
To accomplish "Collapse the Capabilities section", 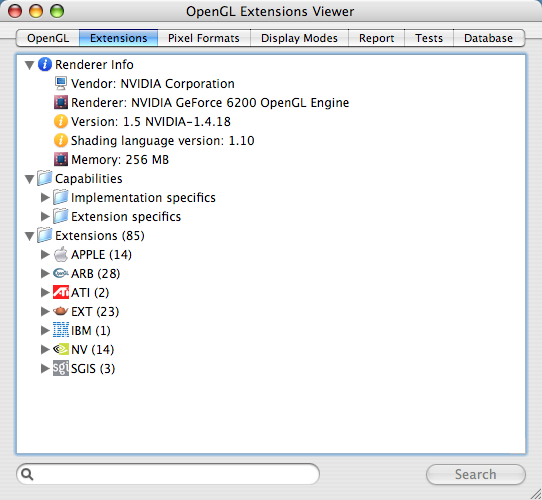I will pyautogui.click(x=29, y=179).
